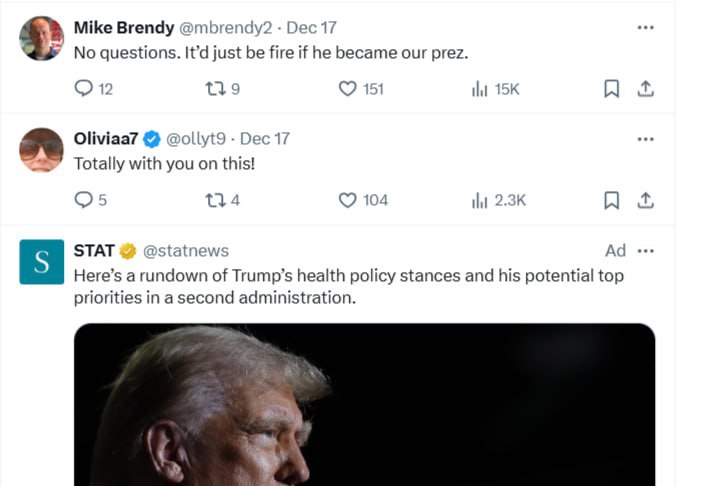
Task: View analytics for Mike Brendy's tweet
Action: coord(480,89)
